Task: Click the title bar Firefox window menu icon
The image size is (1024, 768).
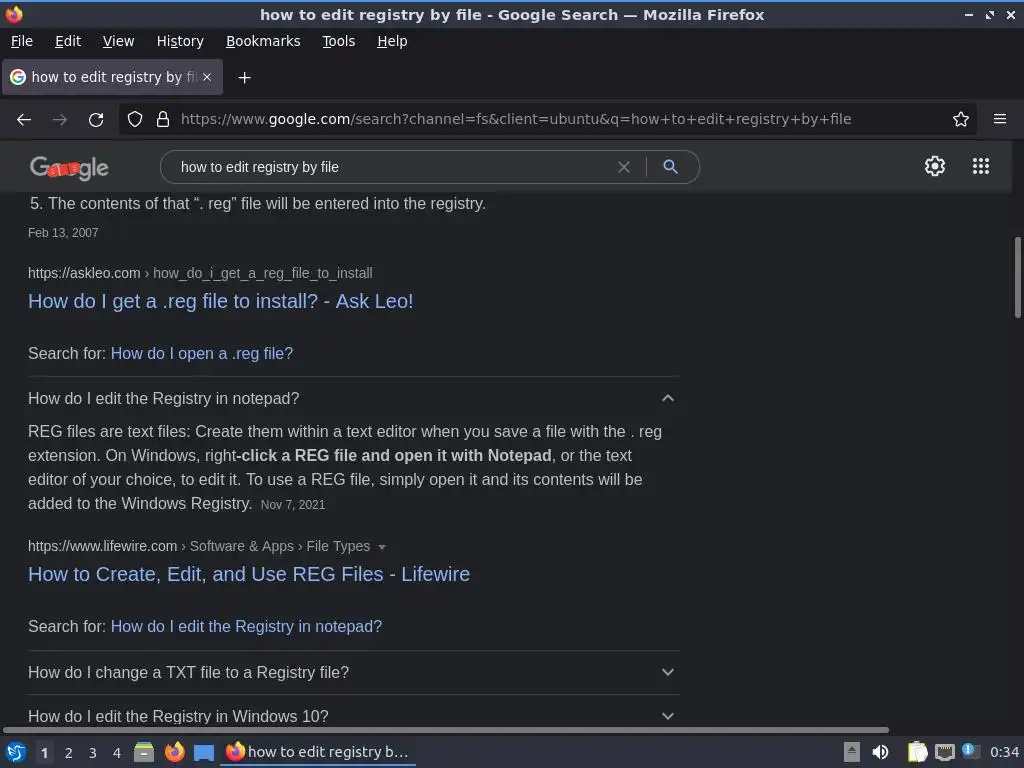Action: [14, 14]
